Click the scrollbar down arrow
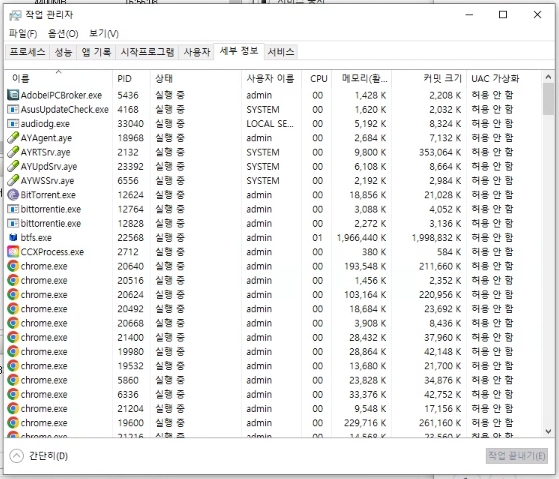The width and height of the screenshot is (559, 479). click(x=548, y=431)
